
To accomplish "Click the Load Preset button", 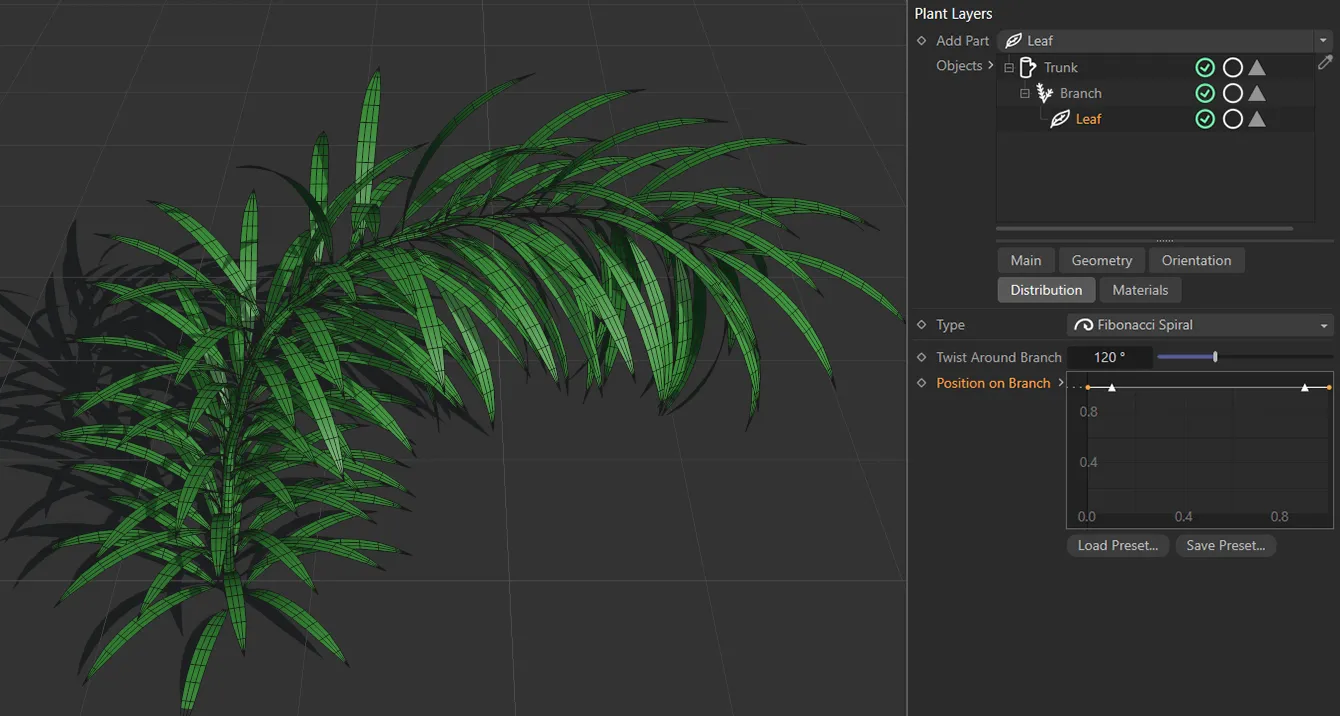I will [1117, 545].
